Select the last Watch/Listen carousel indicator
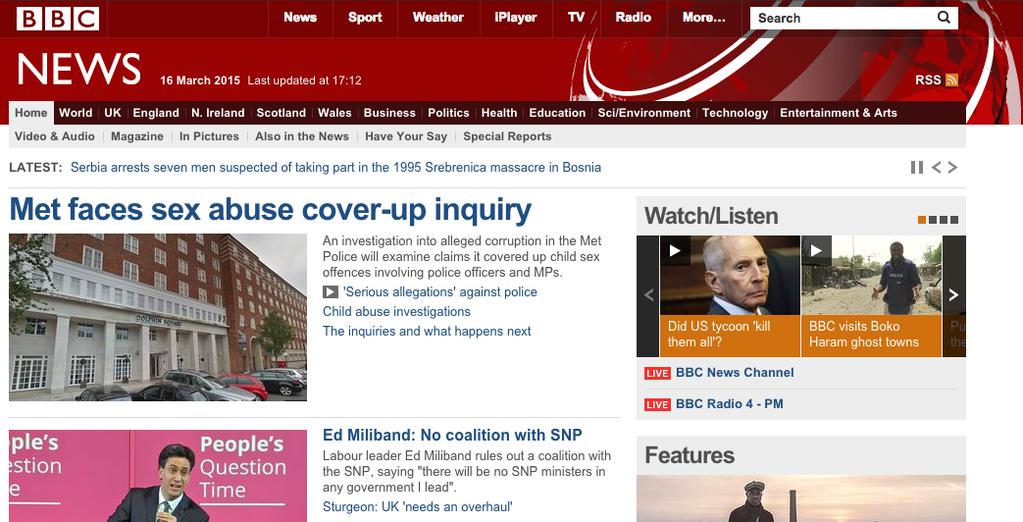 click(954, 220)
